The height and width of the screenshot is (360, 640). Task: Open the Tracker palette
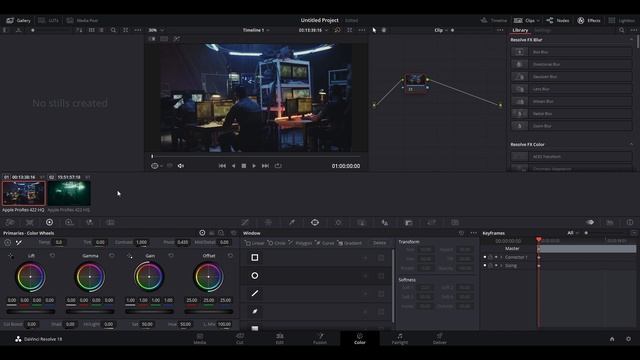[338, 222]
